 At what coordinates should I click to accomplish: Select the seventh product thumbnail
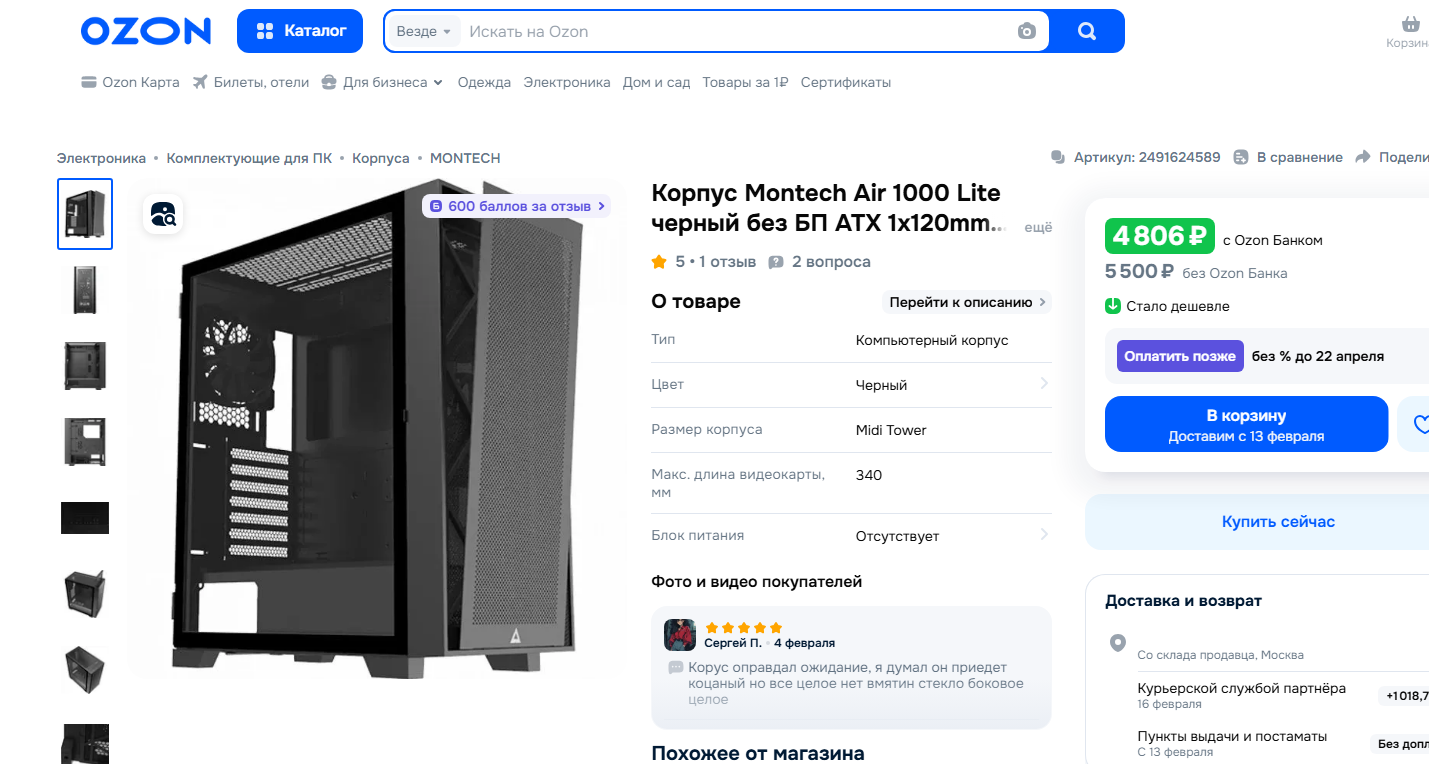pos(85,670)
